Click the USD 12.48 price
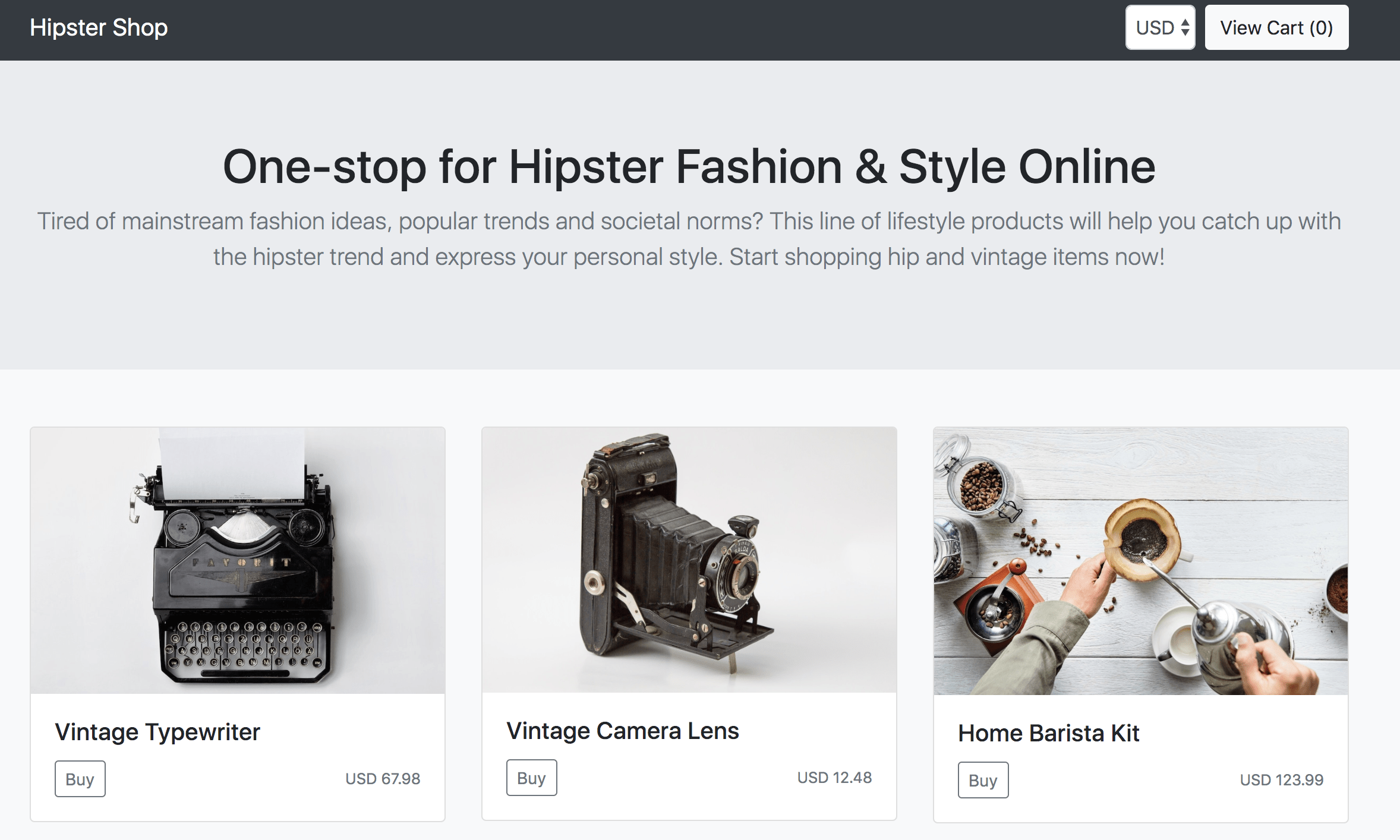The height and width of the screenshot is (840, 1400). click(834, 778)
